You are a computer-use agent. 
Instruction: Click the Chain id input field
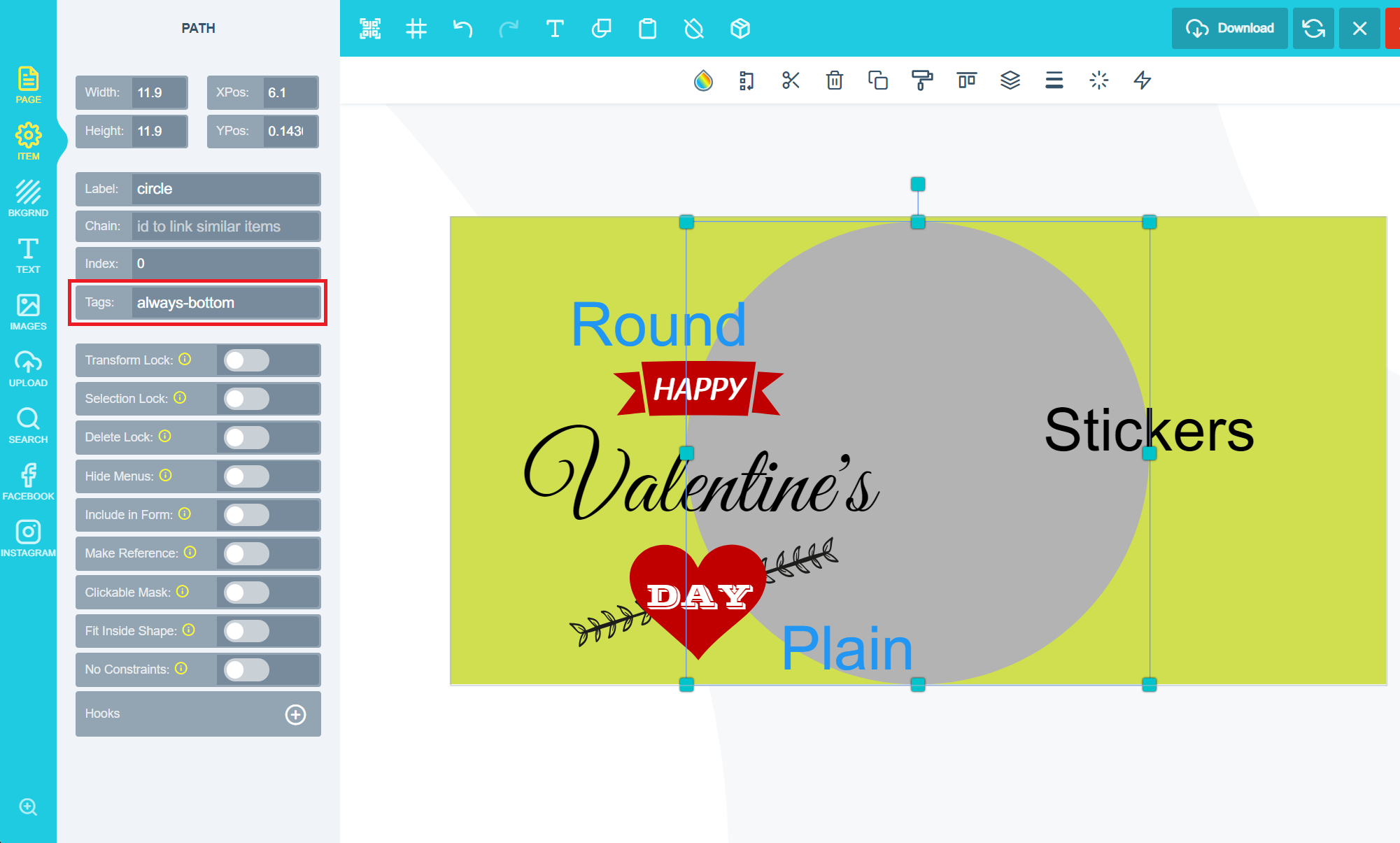(225, 227)
